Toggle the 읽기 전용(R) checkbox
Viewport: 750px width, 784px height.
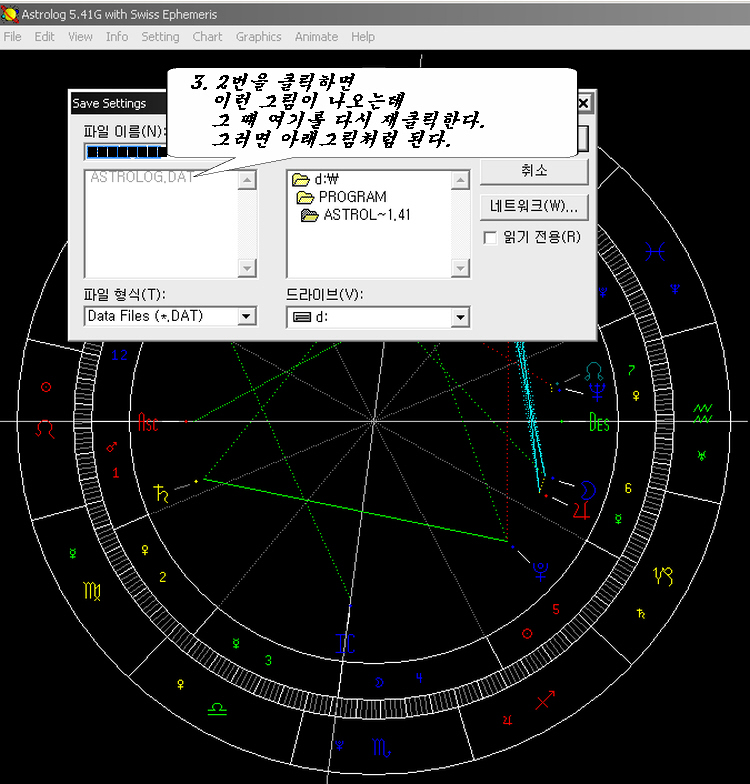(490, 238)
